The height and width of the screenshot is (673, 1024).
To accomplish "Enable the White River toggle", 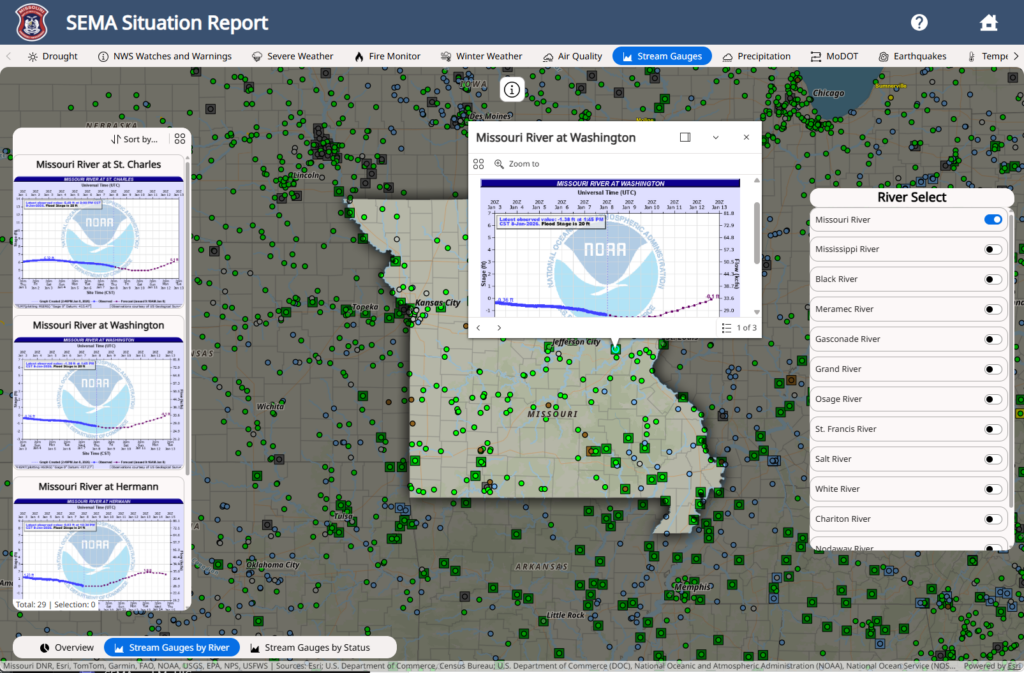I will coord(993,490).
